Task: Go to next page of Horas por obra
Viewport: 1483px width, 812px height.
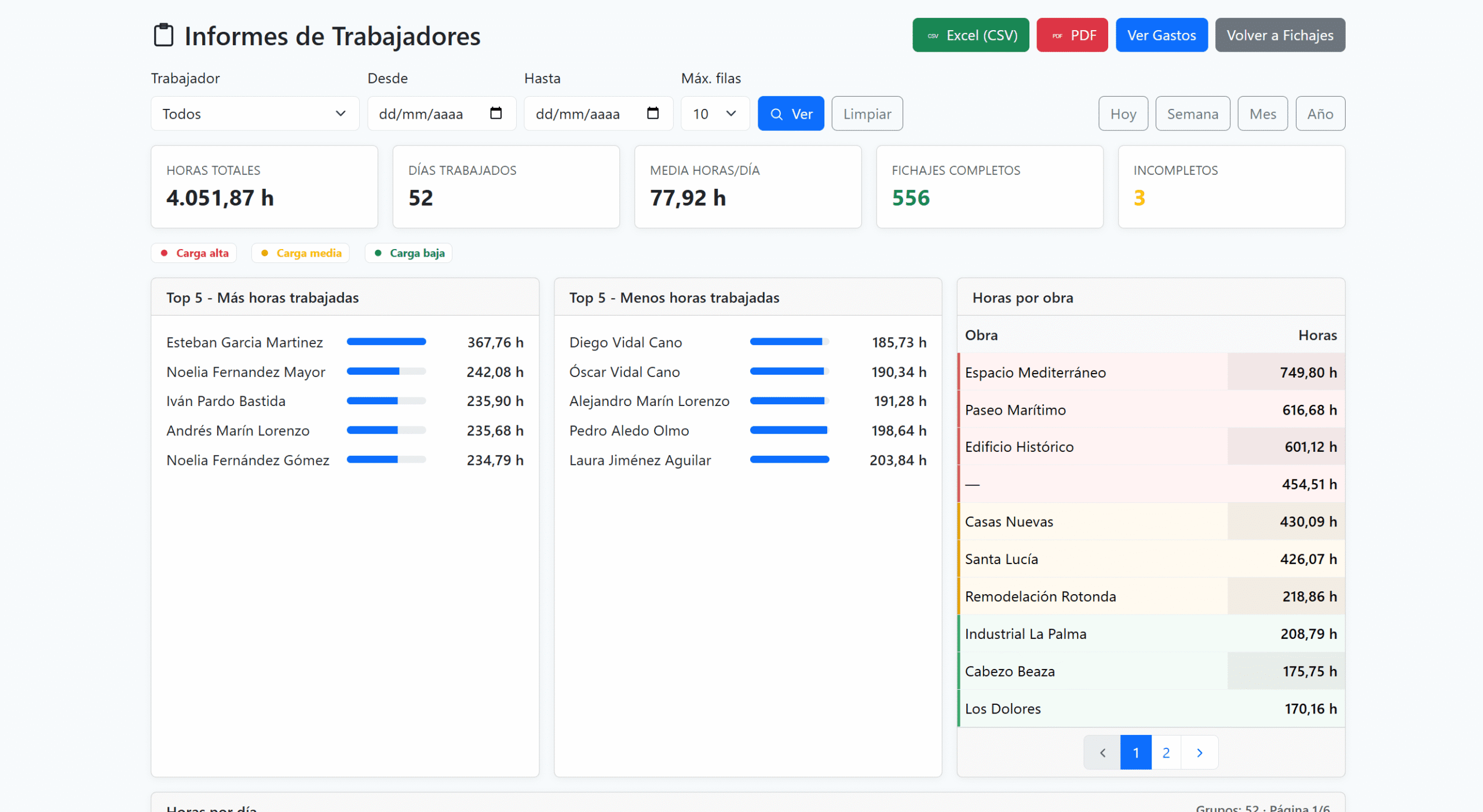Action: point(1199,752)
